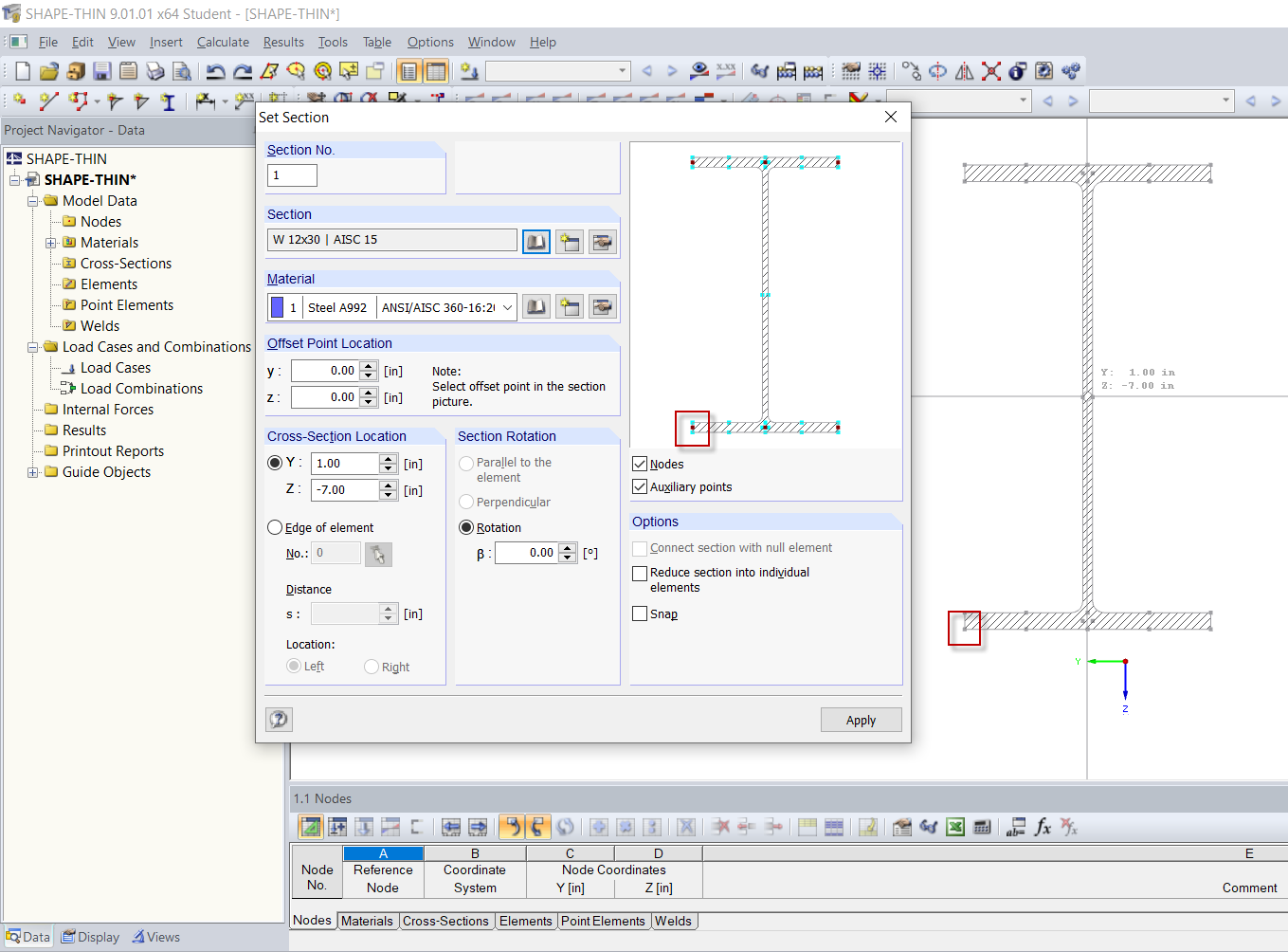Click edit material icon in the Material row
This screenshot has height=952, width=1288.
(x=603, y=306)
